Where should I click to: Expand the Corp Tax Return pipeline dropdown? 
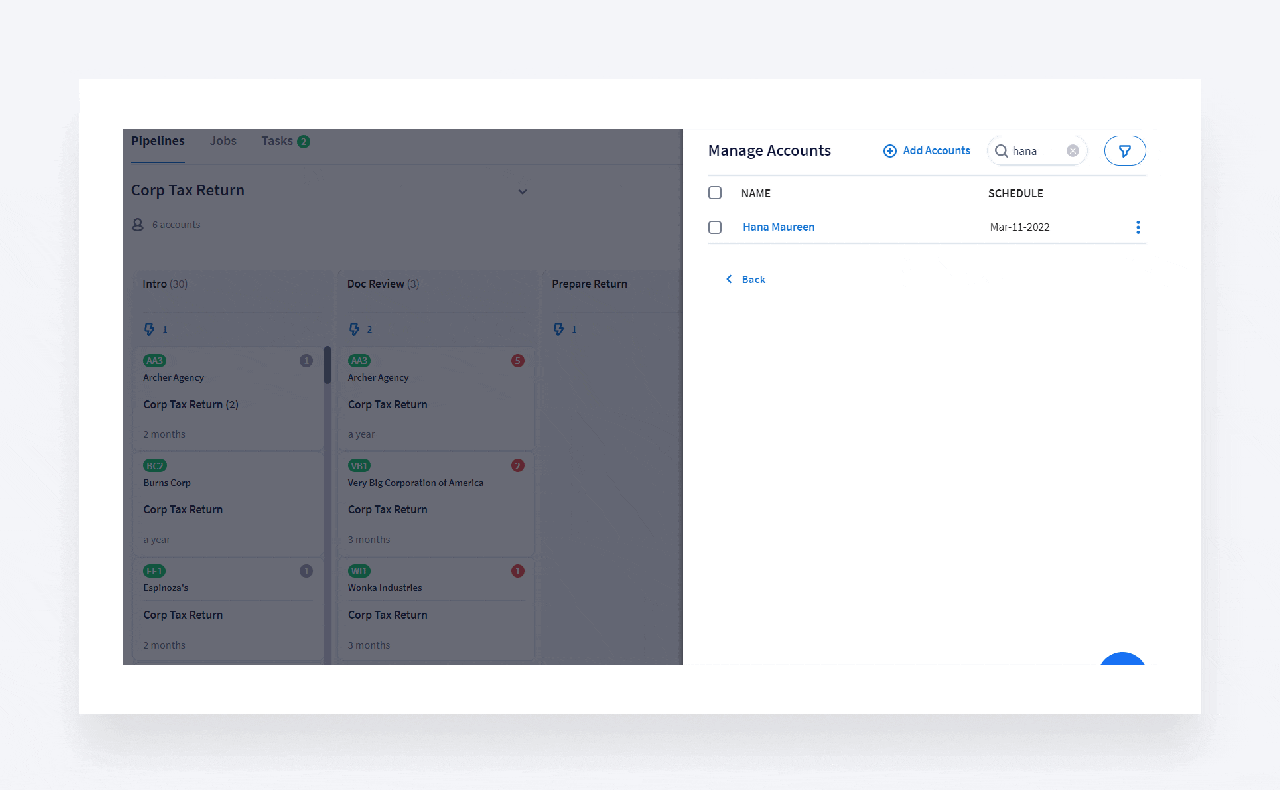pyautogui.click(x=522, y=191)
